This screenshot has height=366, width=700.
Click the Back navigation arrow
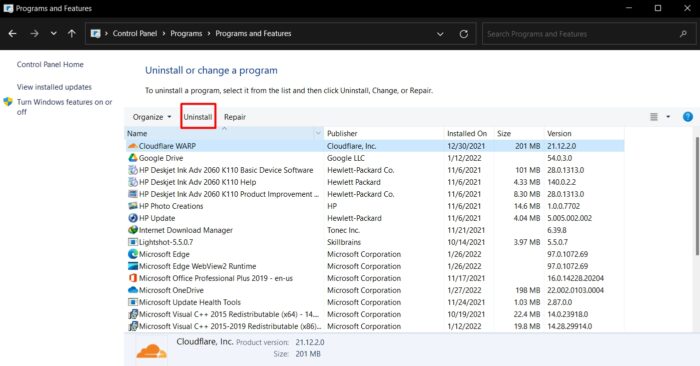coord(12,33)
